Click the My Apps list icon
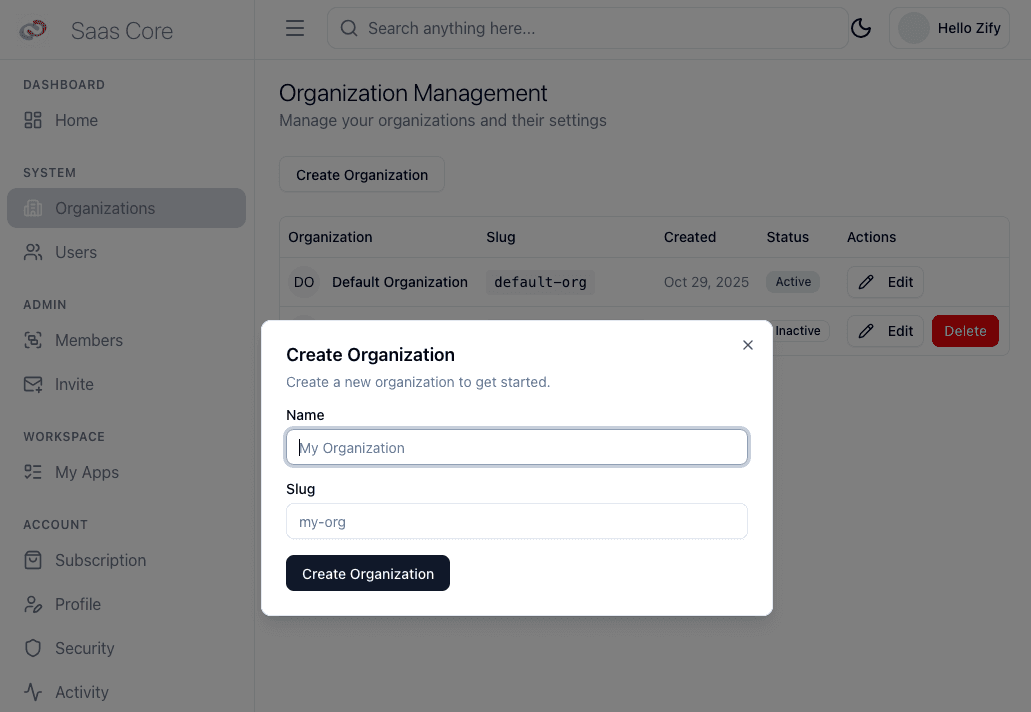1031x712 pixels. (x=33, y=472)
